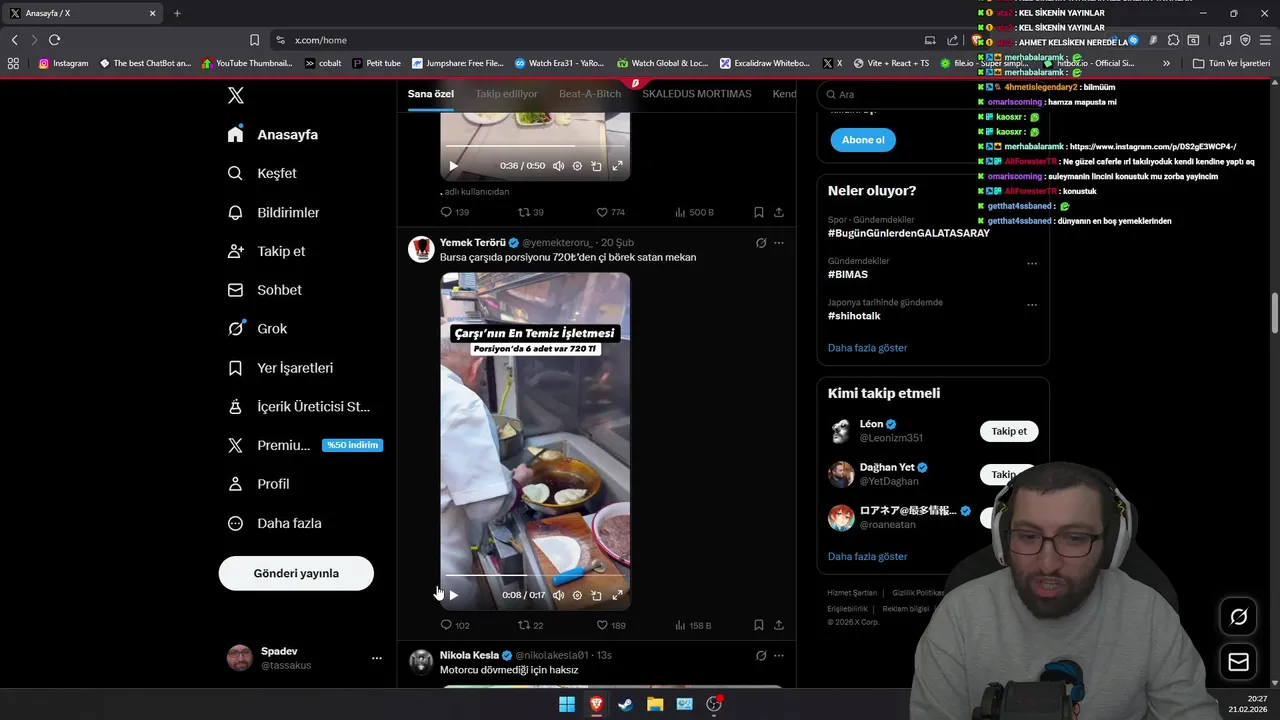Open settings gear on Yemek Terörü video

pyautogui.click(x=577, y=595)
